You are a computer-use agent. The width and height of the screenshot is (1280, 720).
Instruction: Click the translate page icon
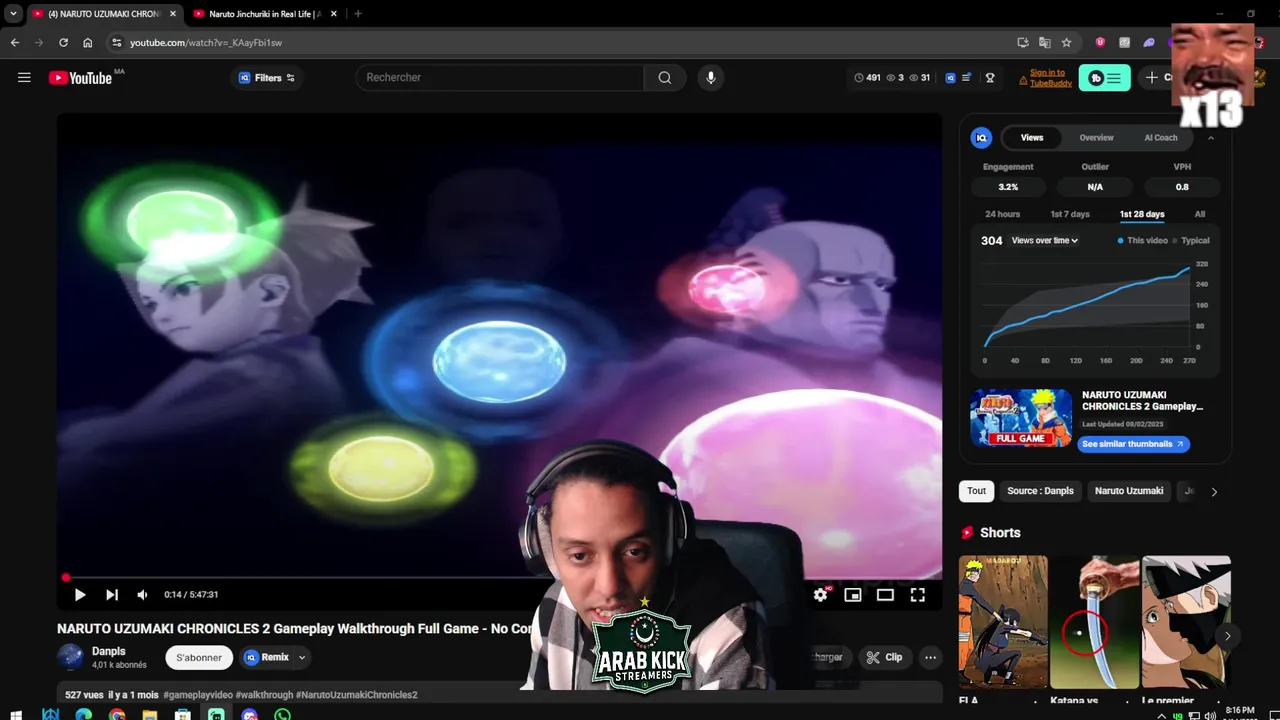coord(1044,42)
